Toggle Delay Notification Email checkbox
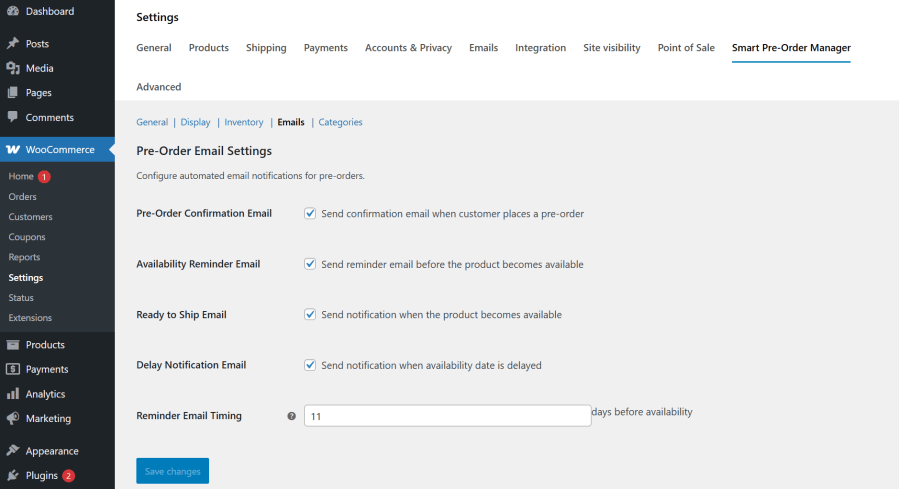The height and width of the screenshot is (489, 899). click(310, 365)
